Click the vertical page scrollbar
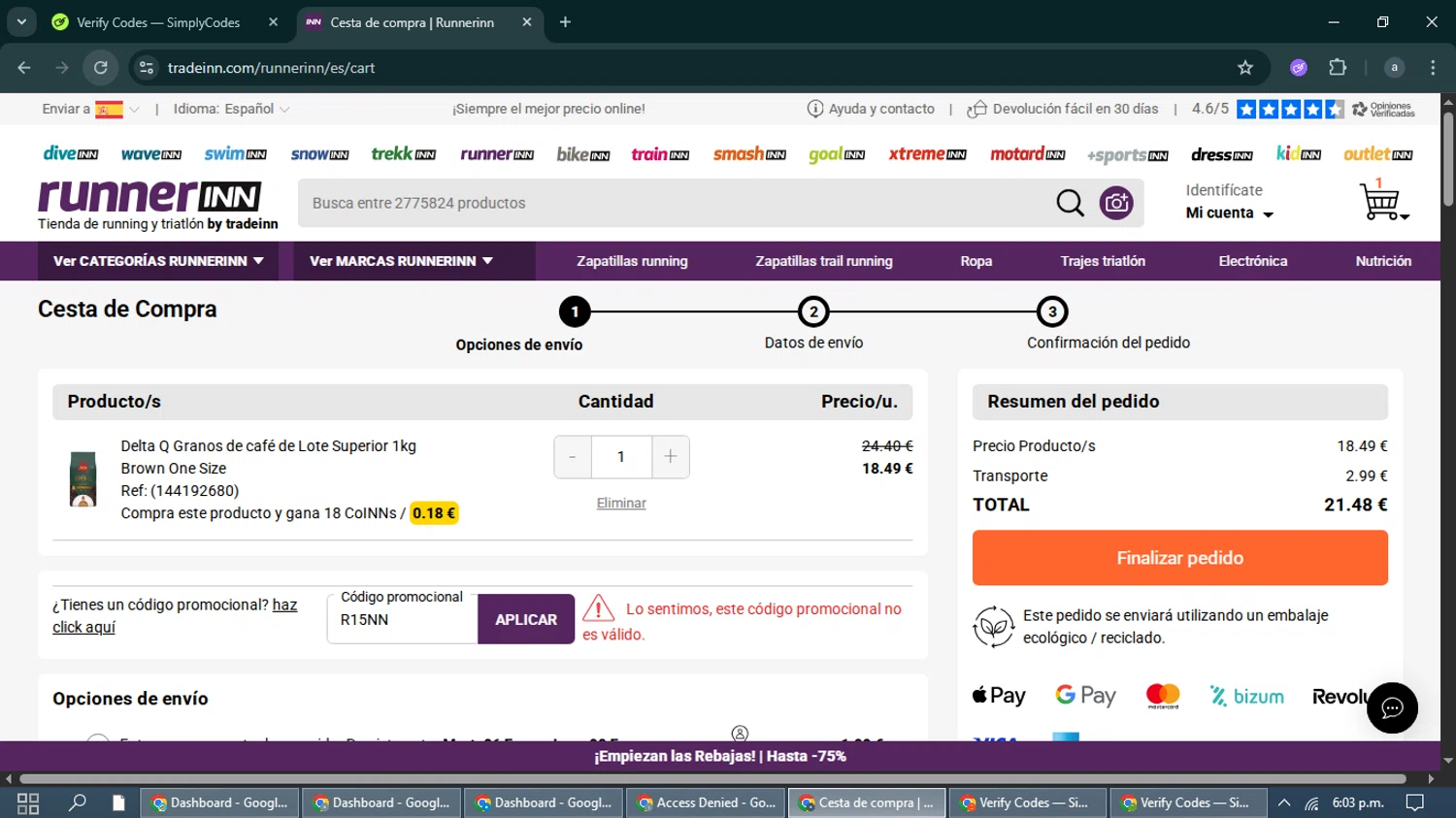 (x=1447, y=160)
